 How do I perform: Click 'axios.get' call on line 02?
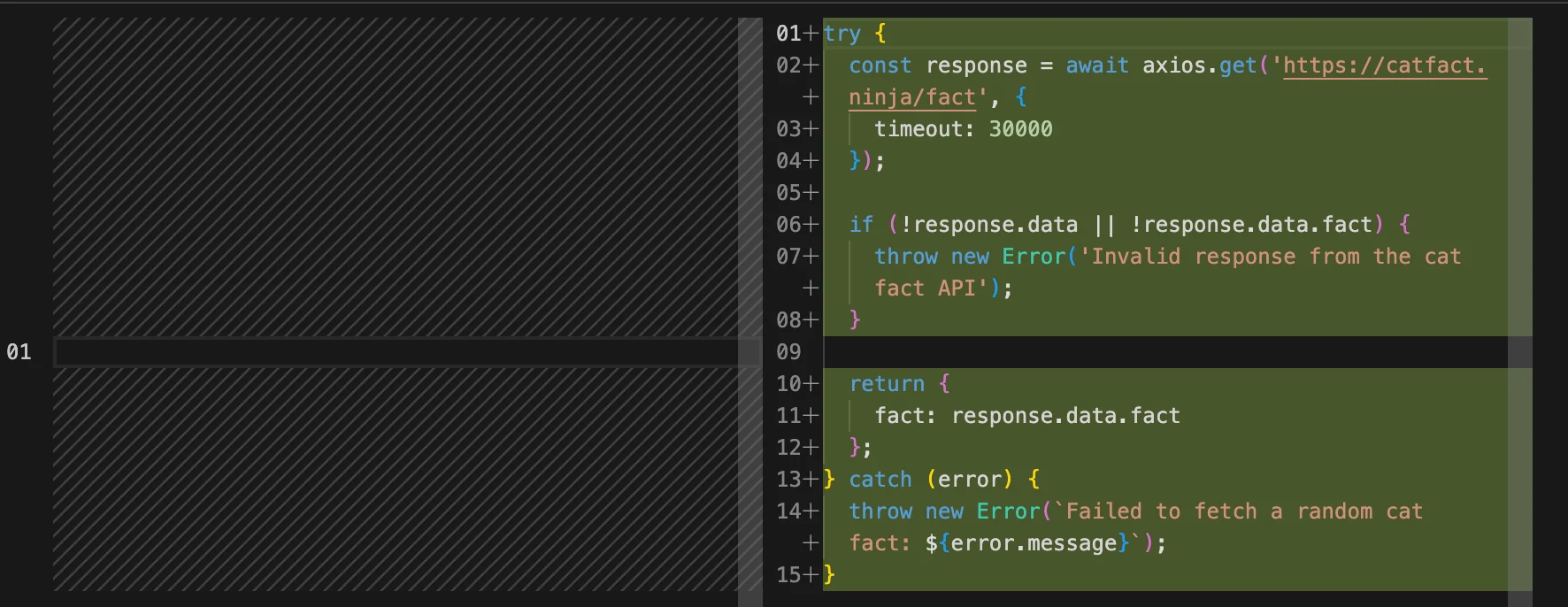tap(1199, 65)
